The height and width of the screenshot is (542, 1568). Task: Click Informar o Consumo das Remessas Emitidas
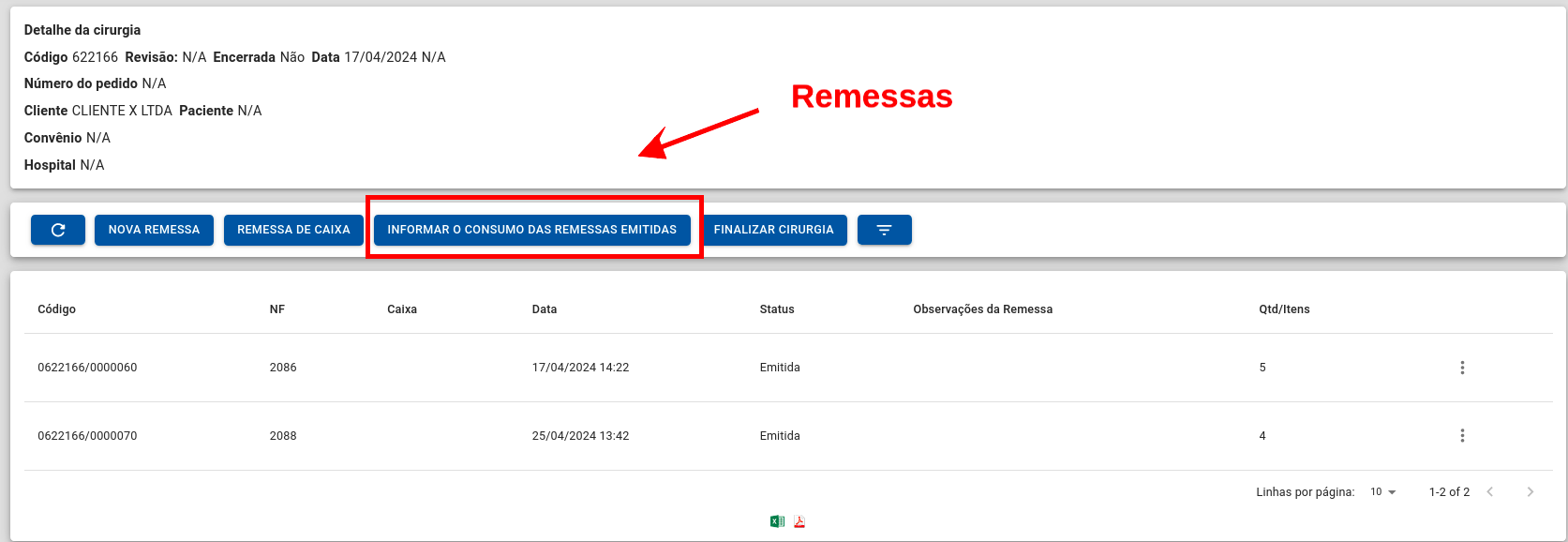pyautogui.click(x=531, y=230)
